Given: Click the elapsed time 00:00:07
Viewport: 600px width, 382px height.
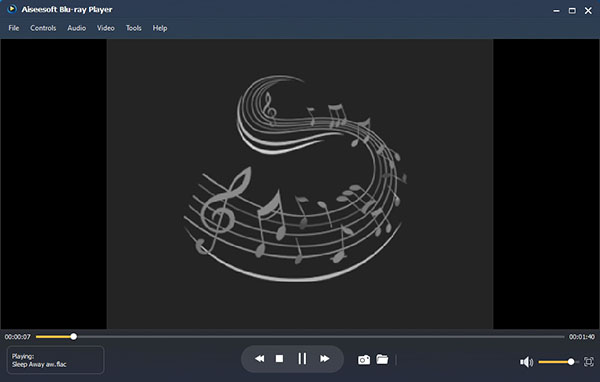Looking at the screenshot, I should (18, 337).
